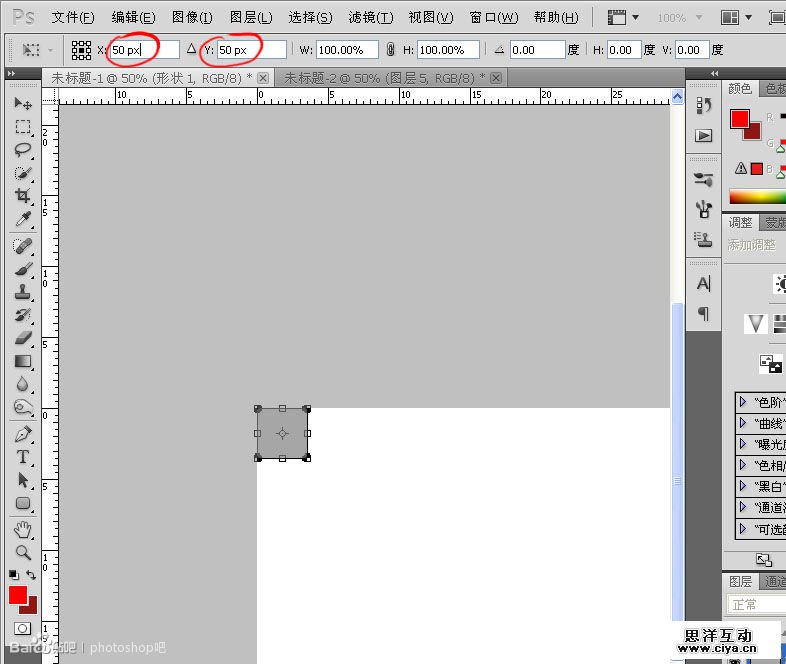Select the Hand tool
The image size is (786, 664).
(22, 529)
